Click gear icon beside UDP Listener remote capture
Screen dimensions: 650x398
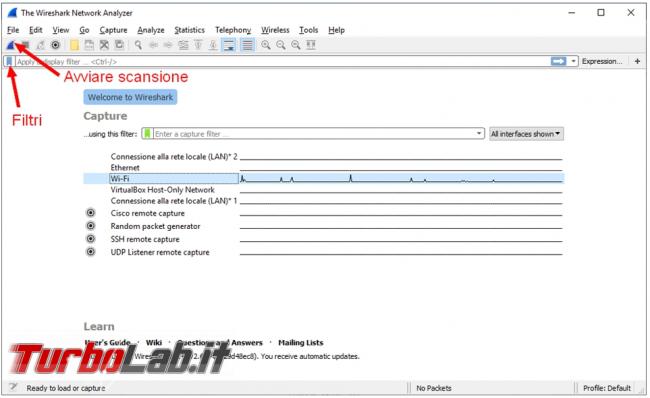coord(90,252)
